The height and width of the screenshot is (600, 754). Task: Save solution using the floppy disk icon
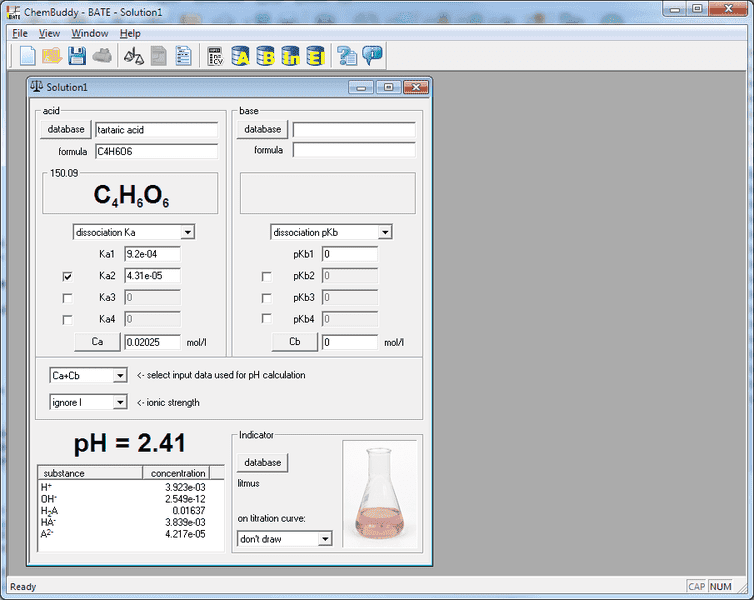click(x=77, y=56)
